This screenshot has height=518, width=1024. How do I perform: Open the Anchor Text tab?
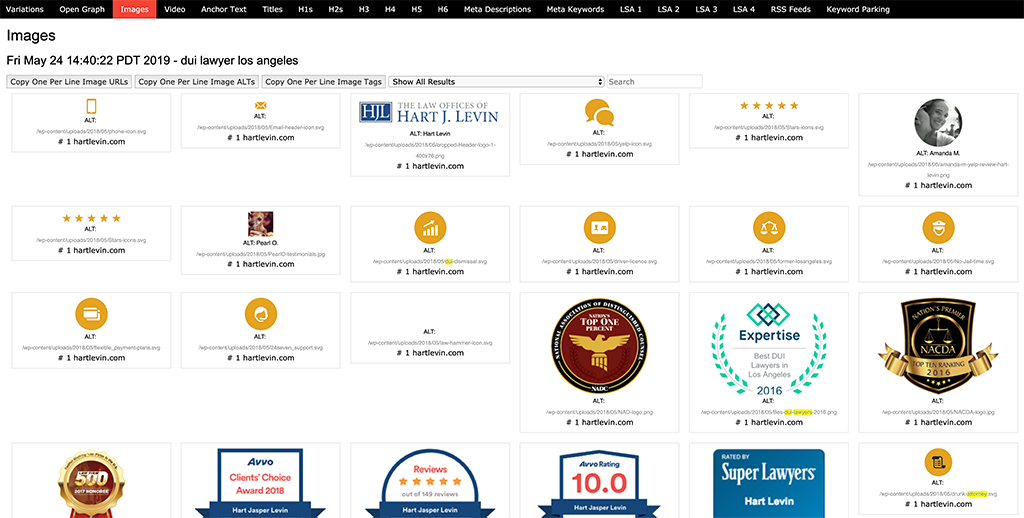pyautogui.click(x=223, y=9)
